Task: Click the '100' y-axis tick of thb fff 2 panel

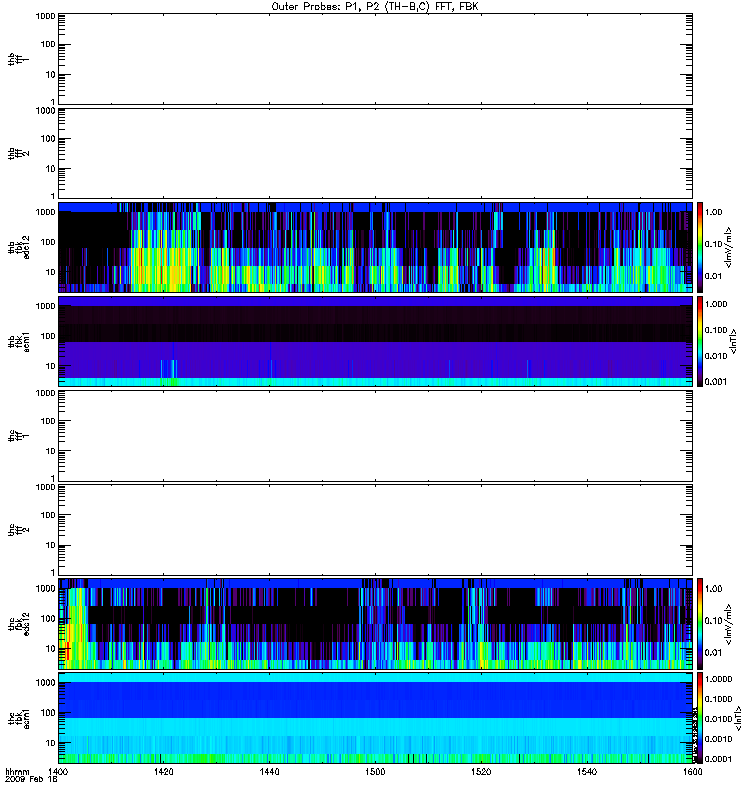Action: 48,139
